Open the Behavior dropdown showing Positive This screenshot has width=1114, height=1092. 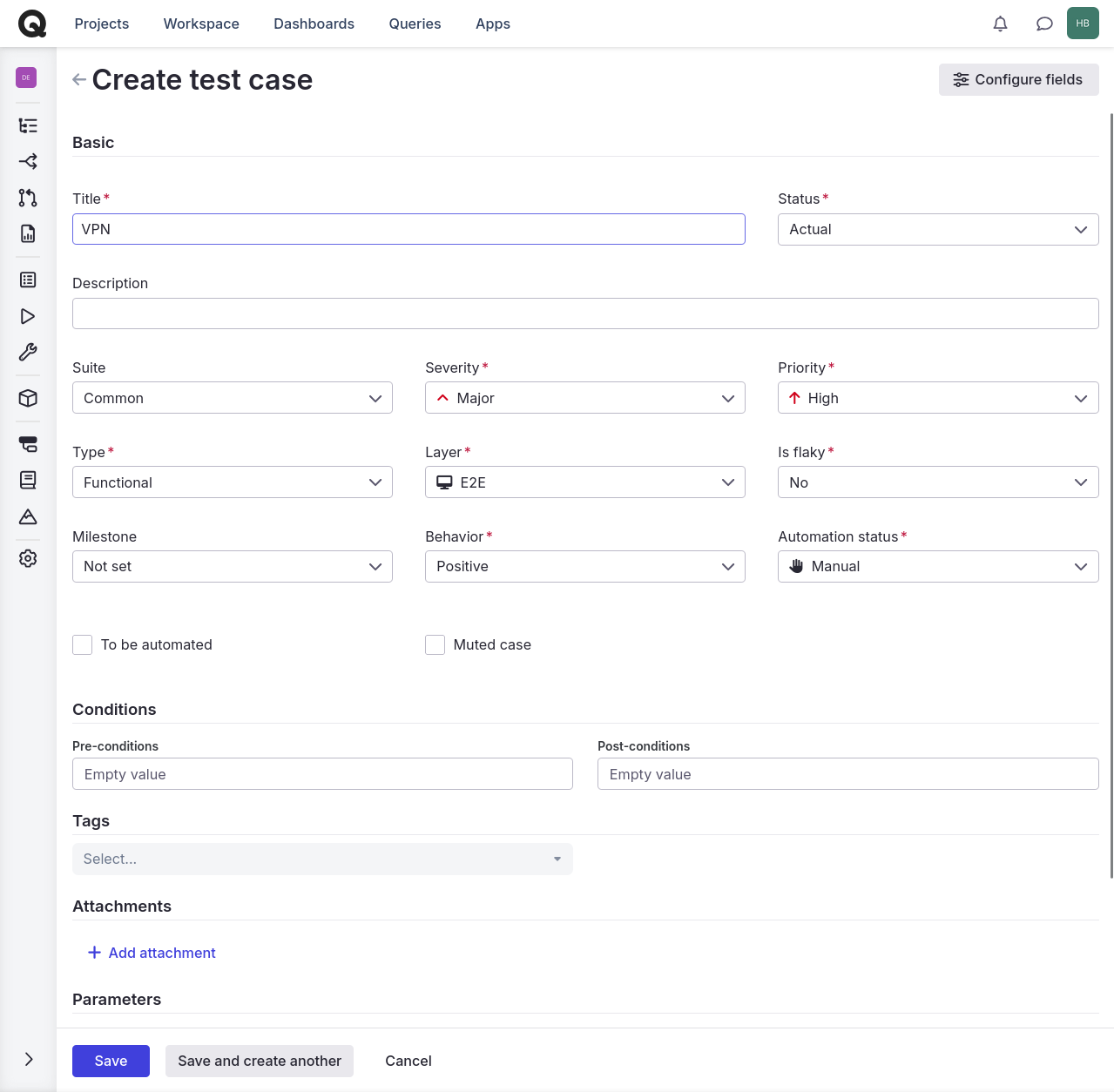[x=585, y=566]
